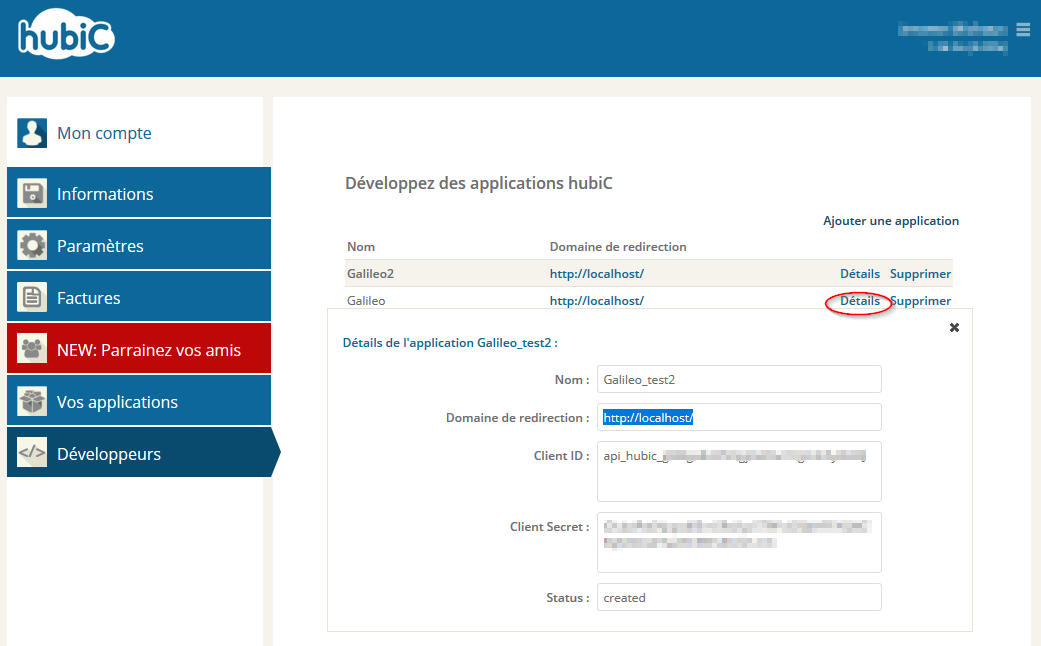
Task: Click the Galileo2 application name
Action: point(370,274)
